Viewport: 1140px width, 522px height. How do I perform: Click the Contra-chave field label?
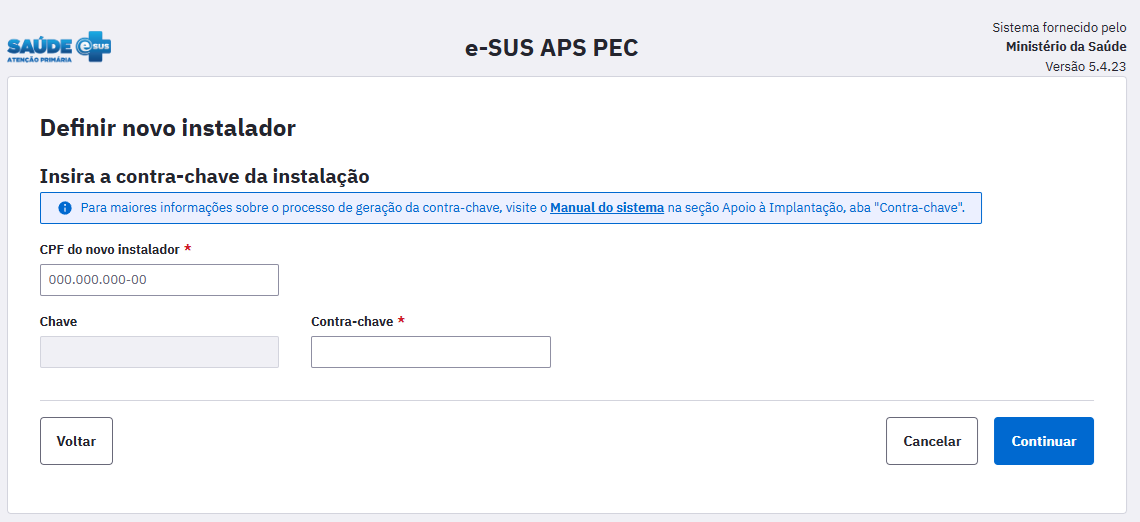click(352, 322)
